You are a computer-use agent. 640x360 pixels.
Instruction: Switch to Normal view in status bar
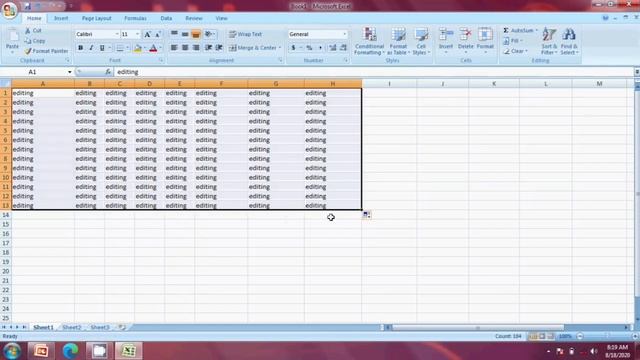pos(533,336)
